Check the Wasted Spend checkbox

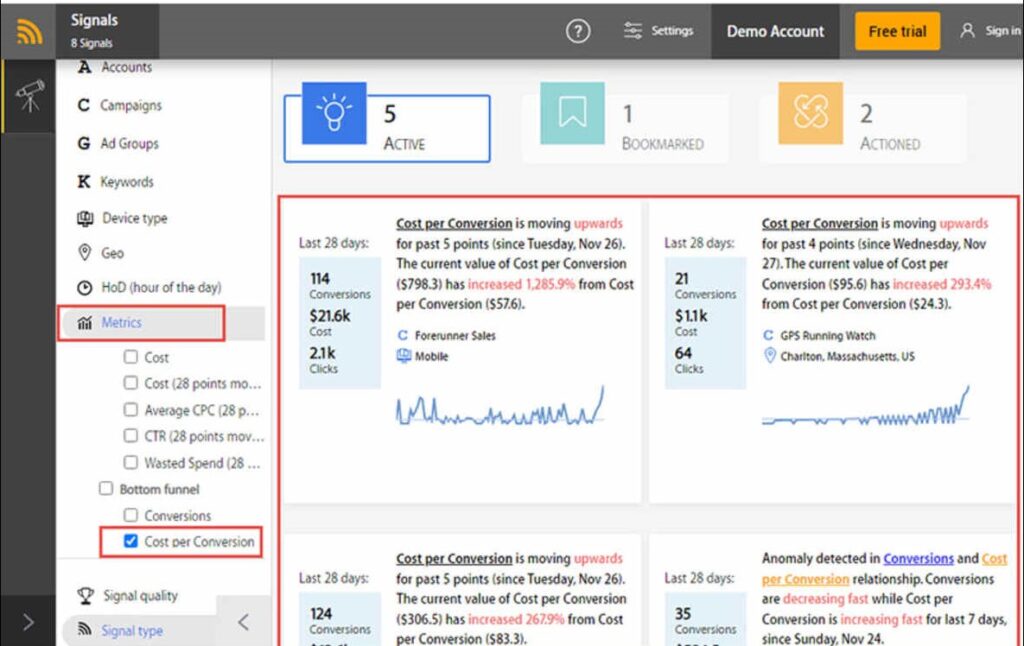[x=131, y=462]
